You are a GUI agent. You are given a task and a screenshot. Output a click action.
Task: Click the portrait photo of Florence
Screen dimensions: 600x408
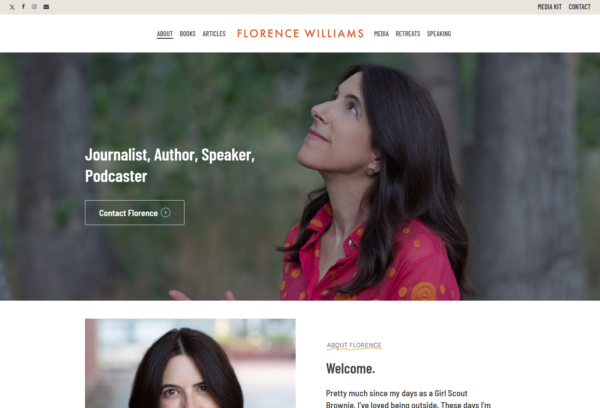pos(190,363)
